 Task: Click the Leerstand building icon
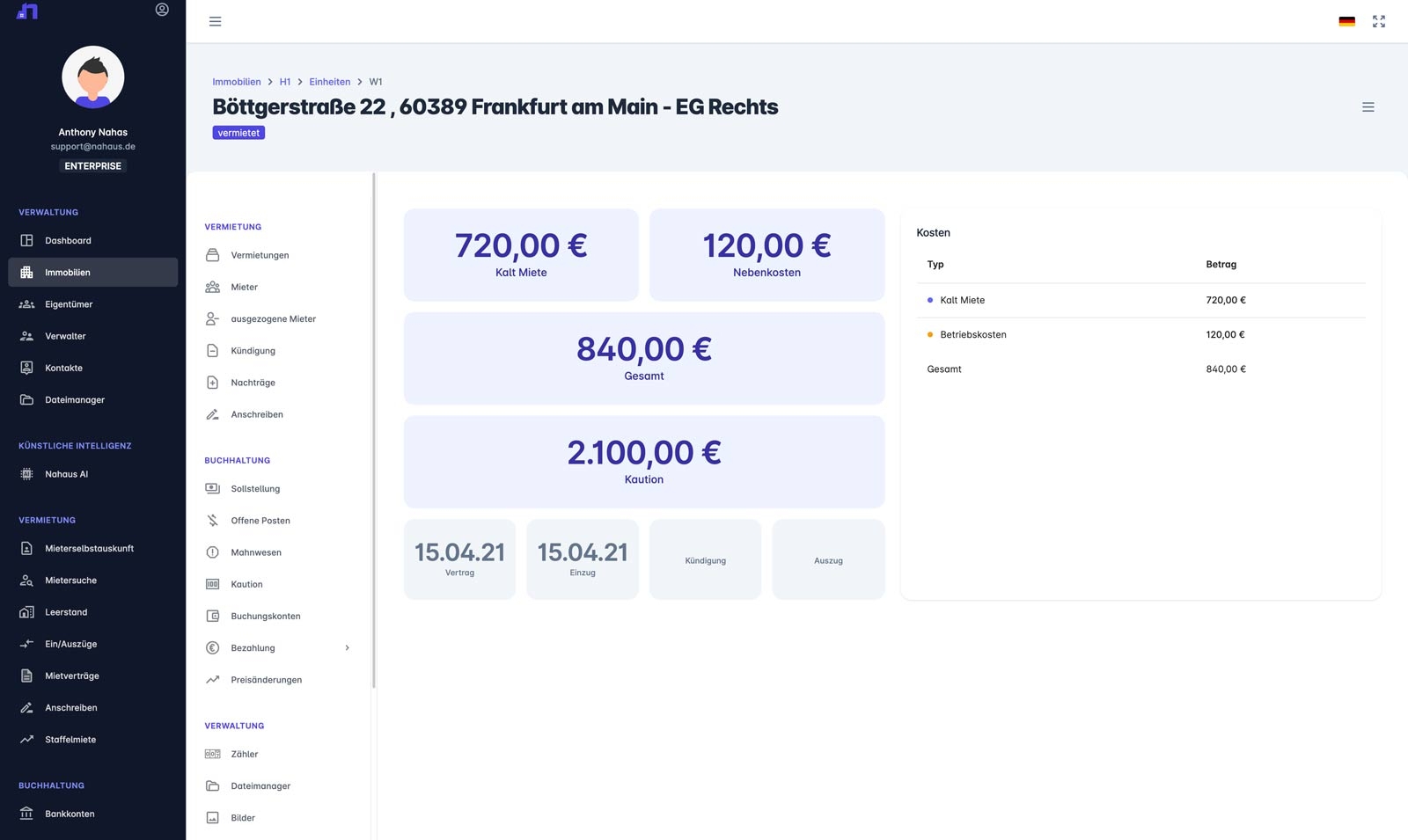click(x=26, y=612)
